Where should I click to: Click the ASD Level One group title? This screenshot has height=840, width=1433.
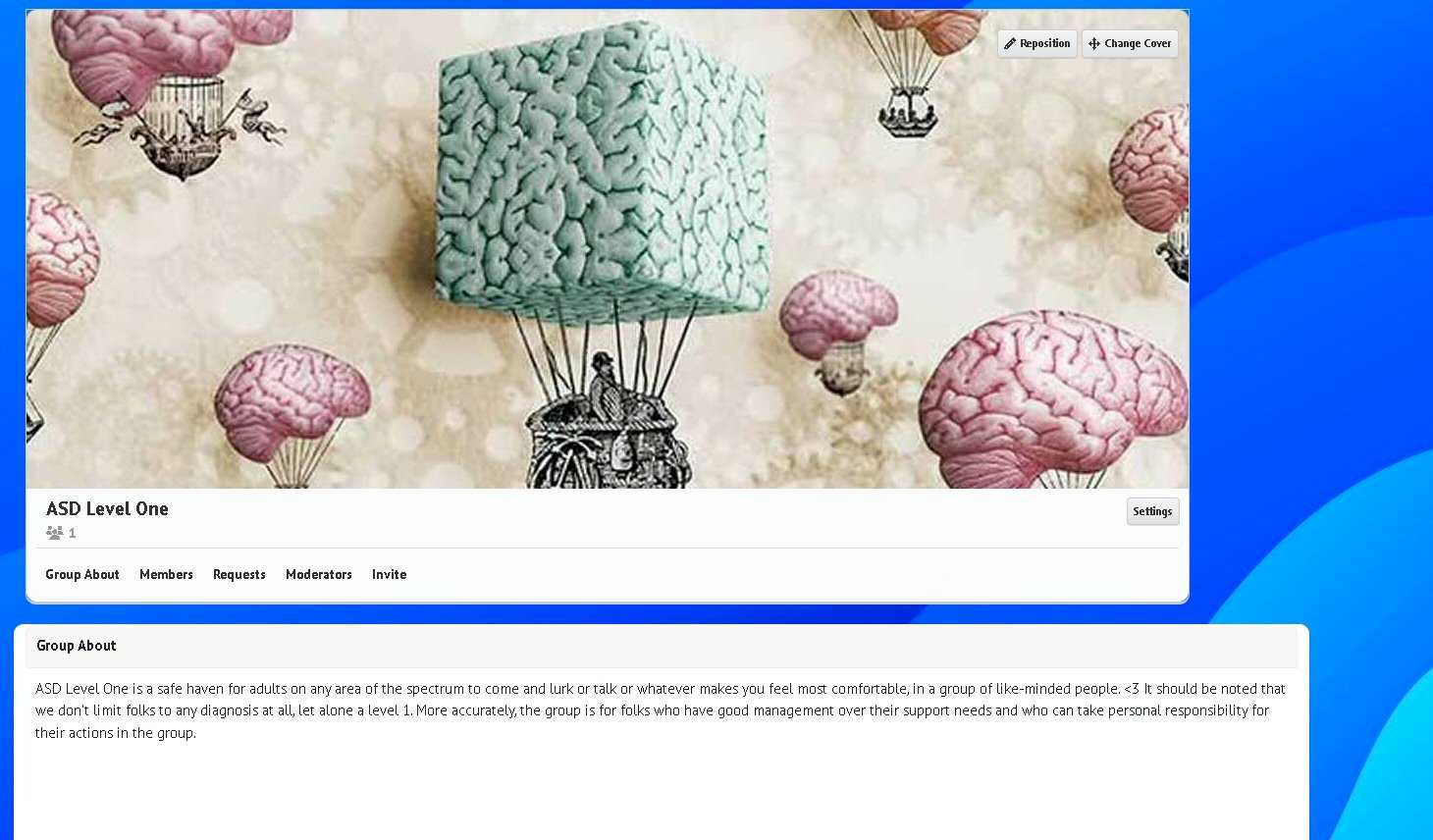pos(107,508)
